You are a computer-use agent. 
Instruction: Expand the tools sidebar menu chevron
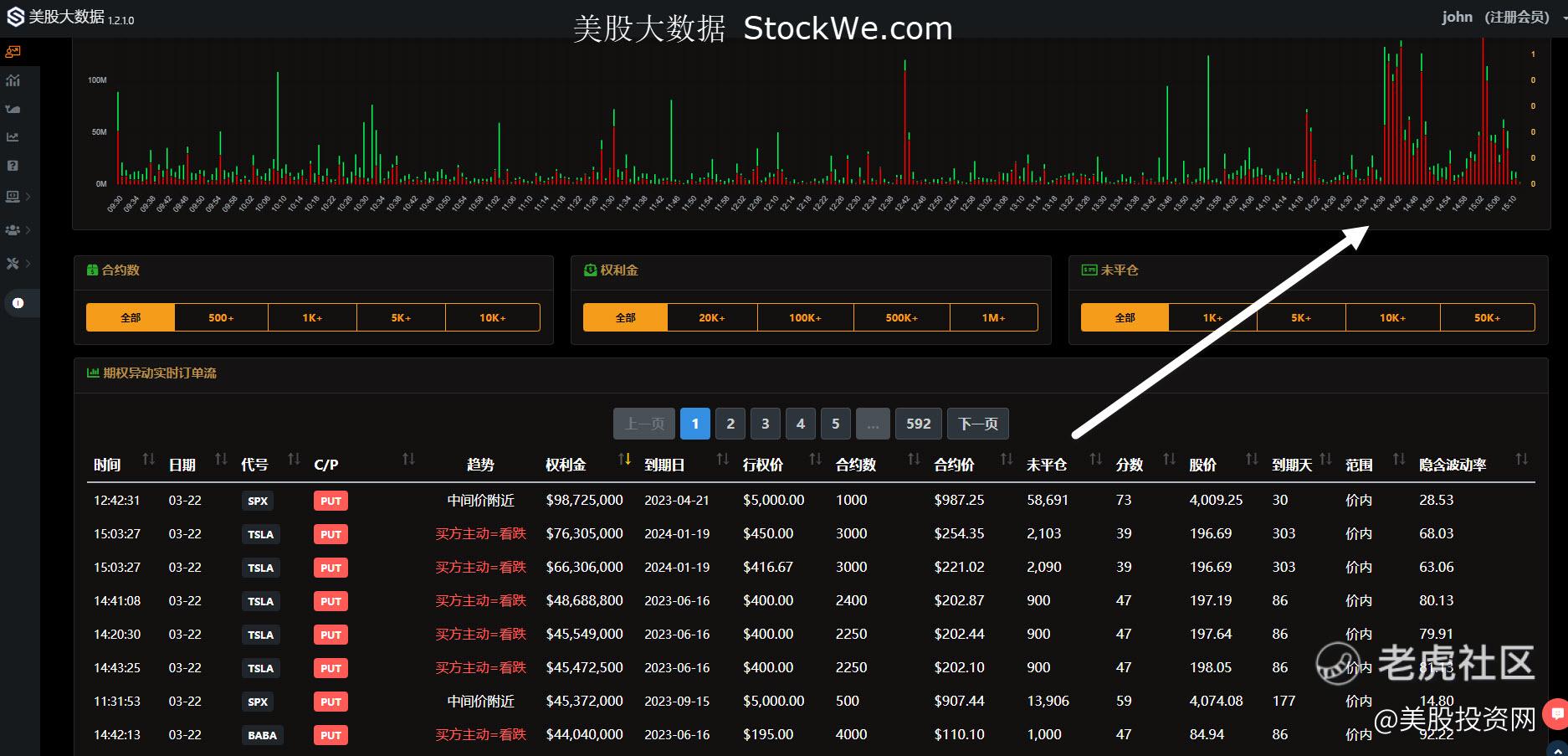(28, 263)
